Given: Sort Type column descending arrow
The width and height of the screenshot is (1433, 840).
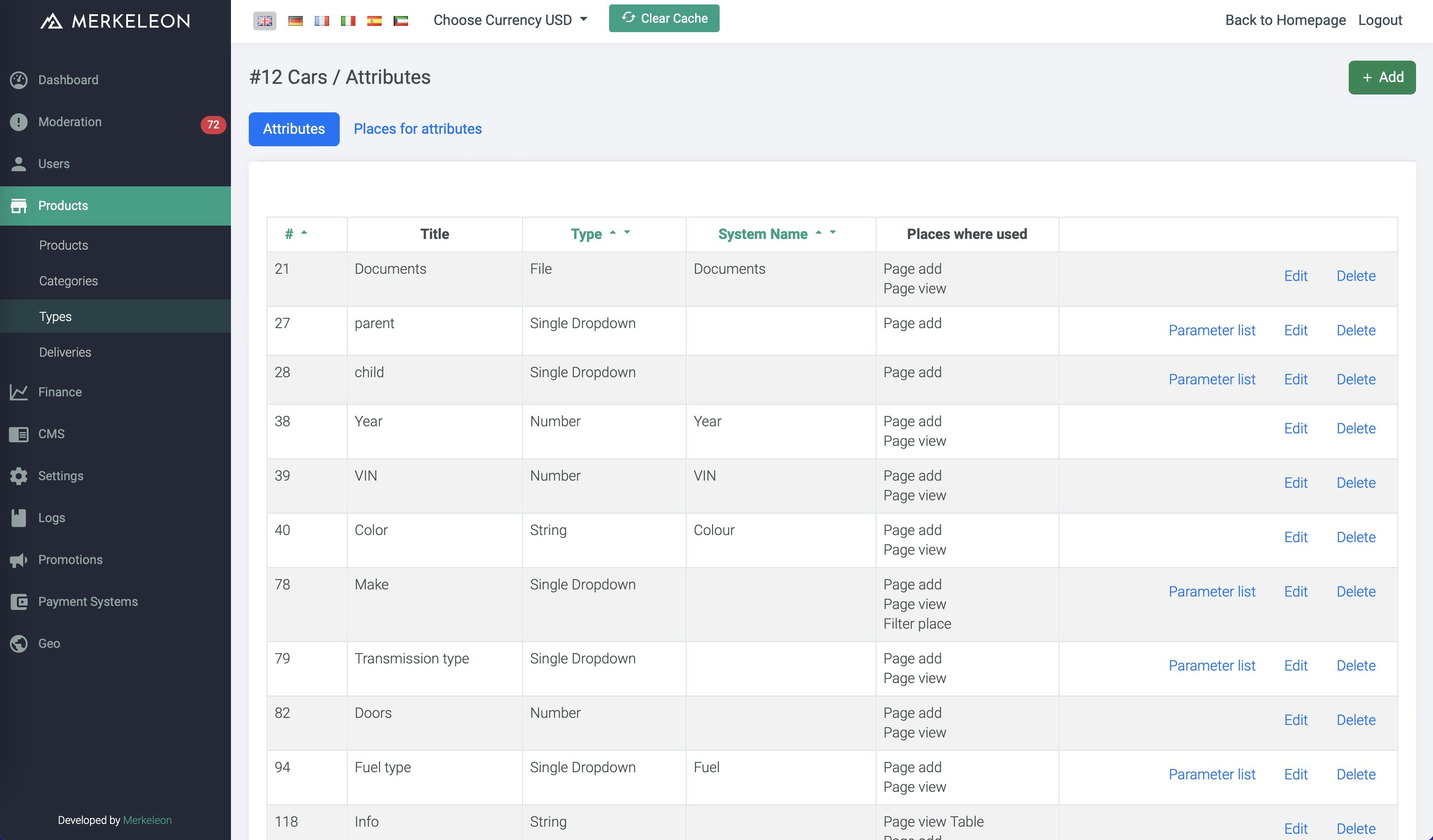Looking at the screenshot, I should pyautogui.click(x=627, y=232).
